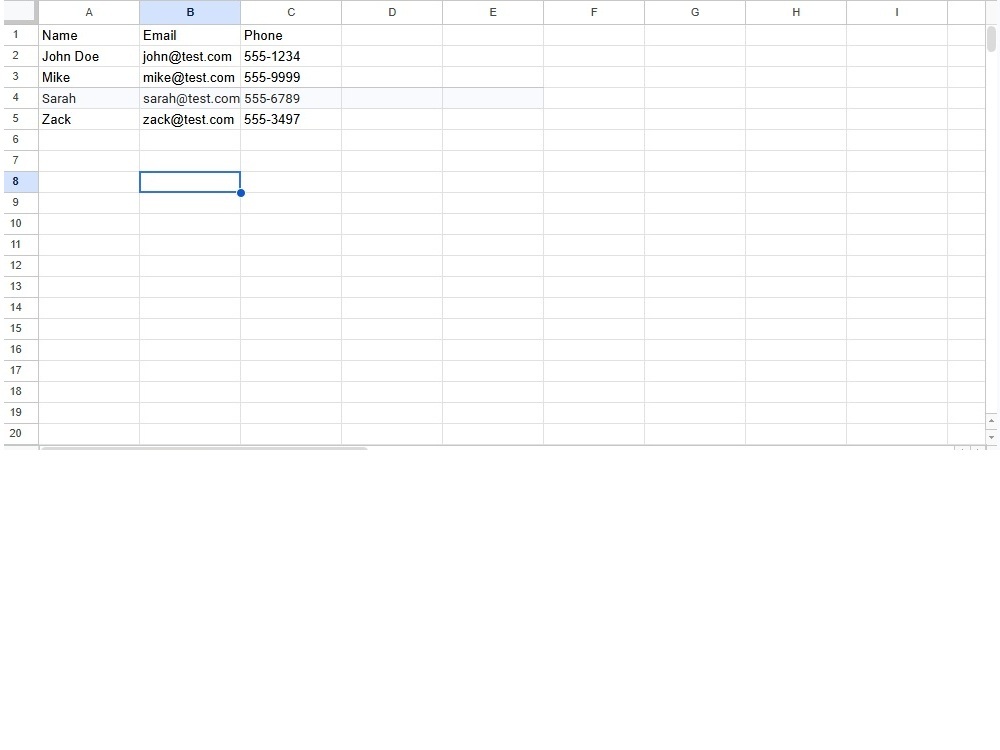Image resolution: width=1000 pixels, height=750 pixels.
Task: Select the Name header cell
Action: click(89, 35)
